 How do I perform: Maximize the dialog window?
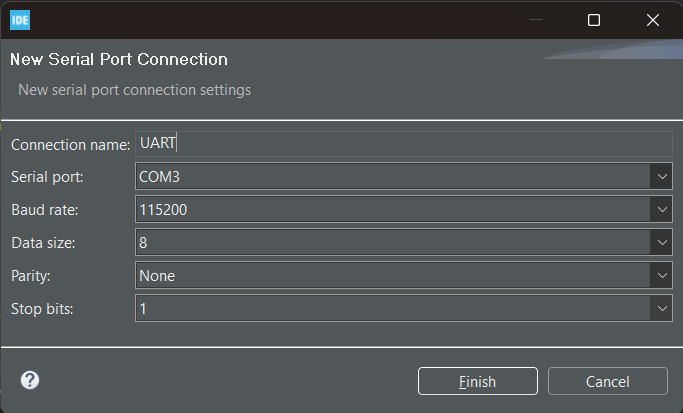(594, 19)
